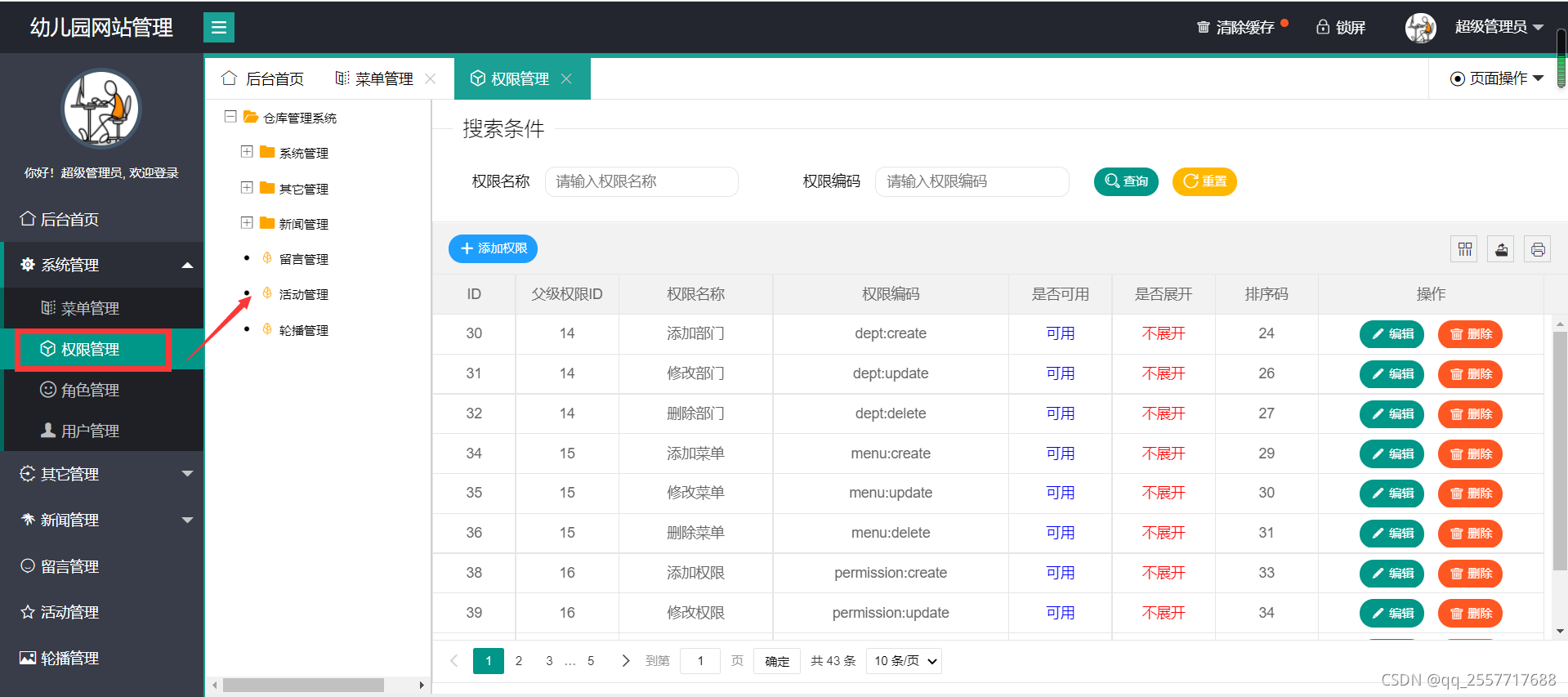Edit the menu:create permission row
The width and height of the screenshot is (1568, 697).
pyautogui.click(x=1392, y=454)
